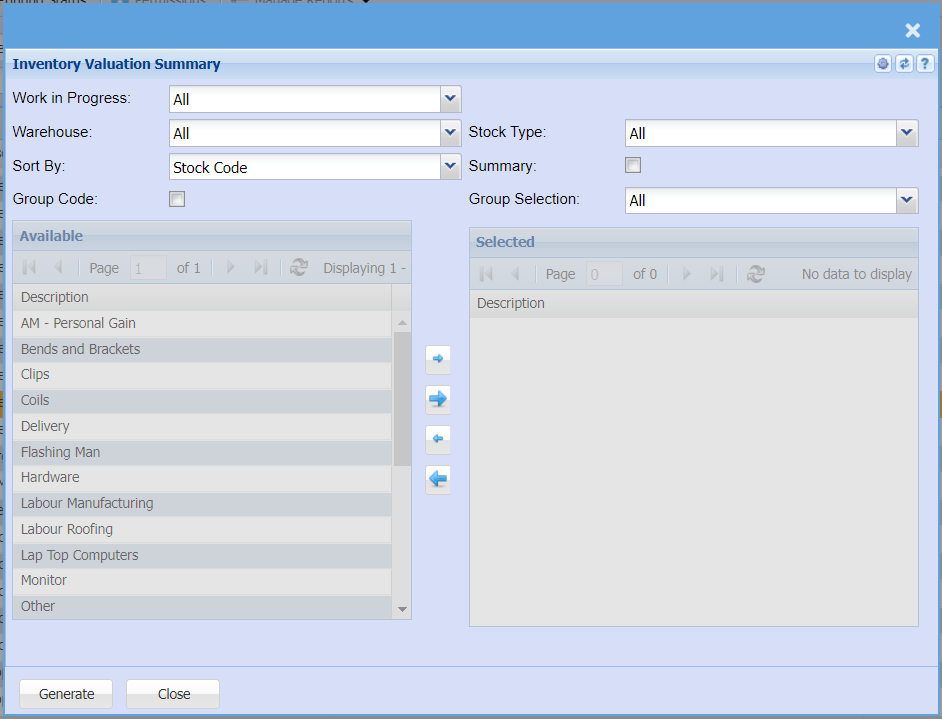Refresh the Available list
Screen dimensions: 942x719
[x=298, y=268]
